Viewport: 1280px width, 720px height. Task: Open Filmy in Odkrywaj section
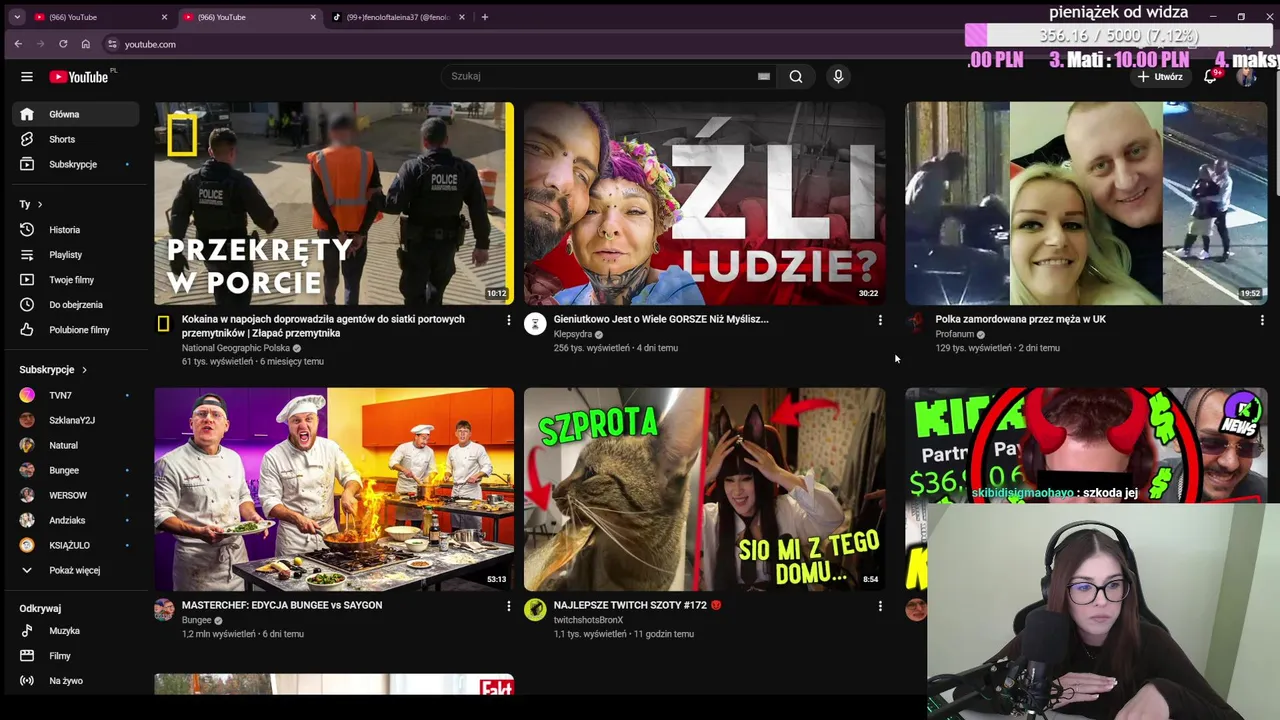coord(76,656)
